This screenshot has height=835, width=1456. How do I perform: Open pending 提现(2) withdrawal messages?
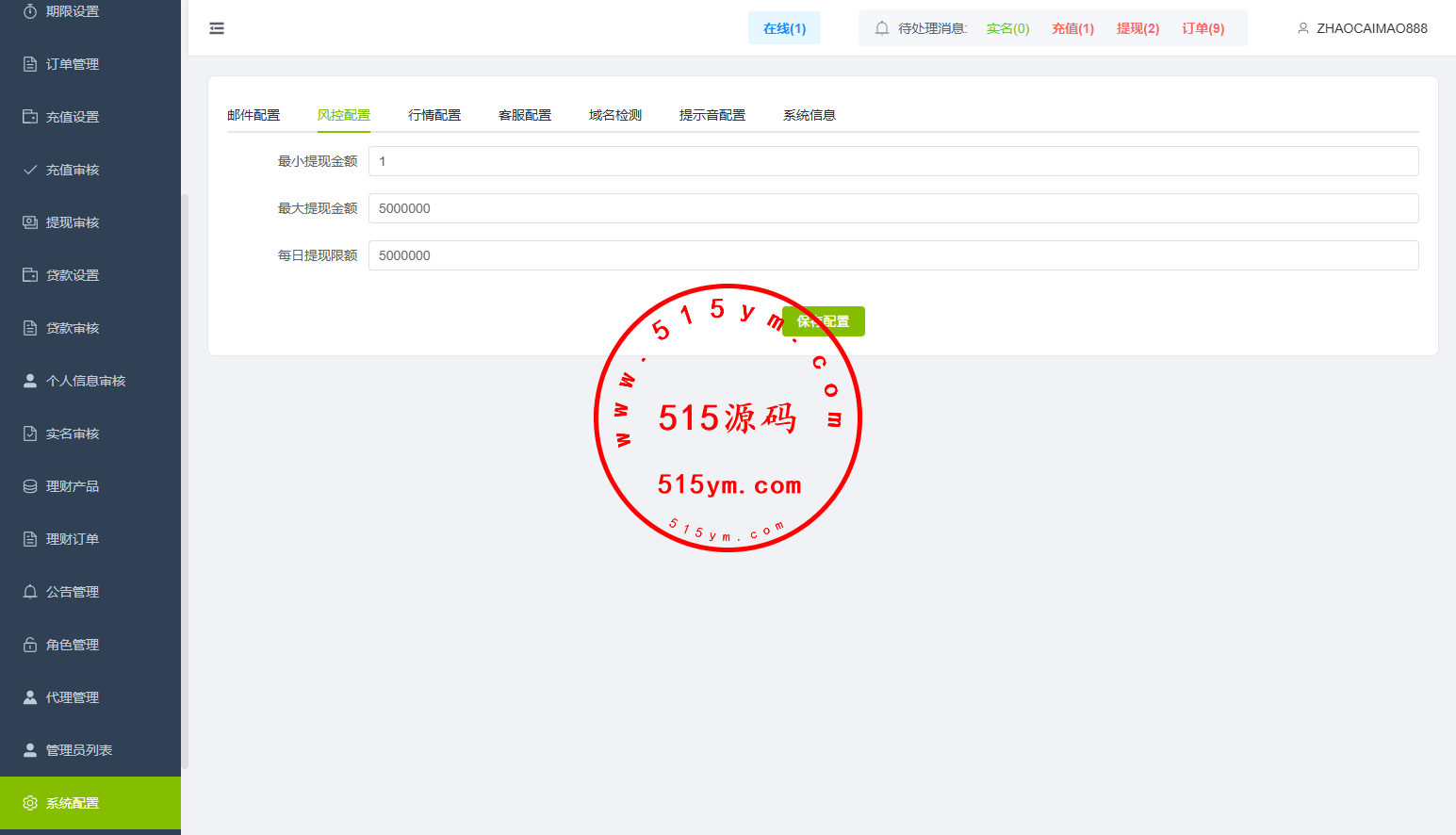tap(1137, 28)
